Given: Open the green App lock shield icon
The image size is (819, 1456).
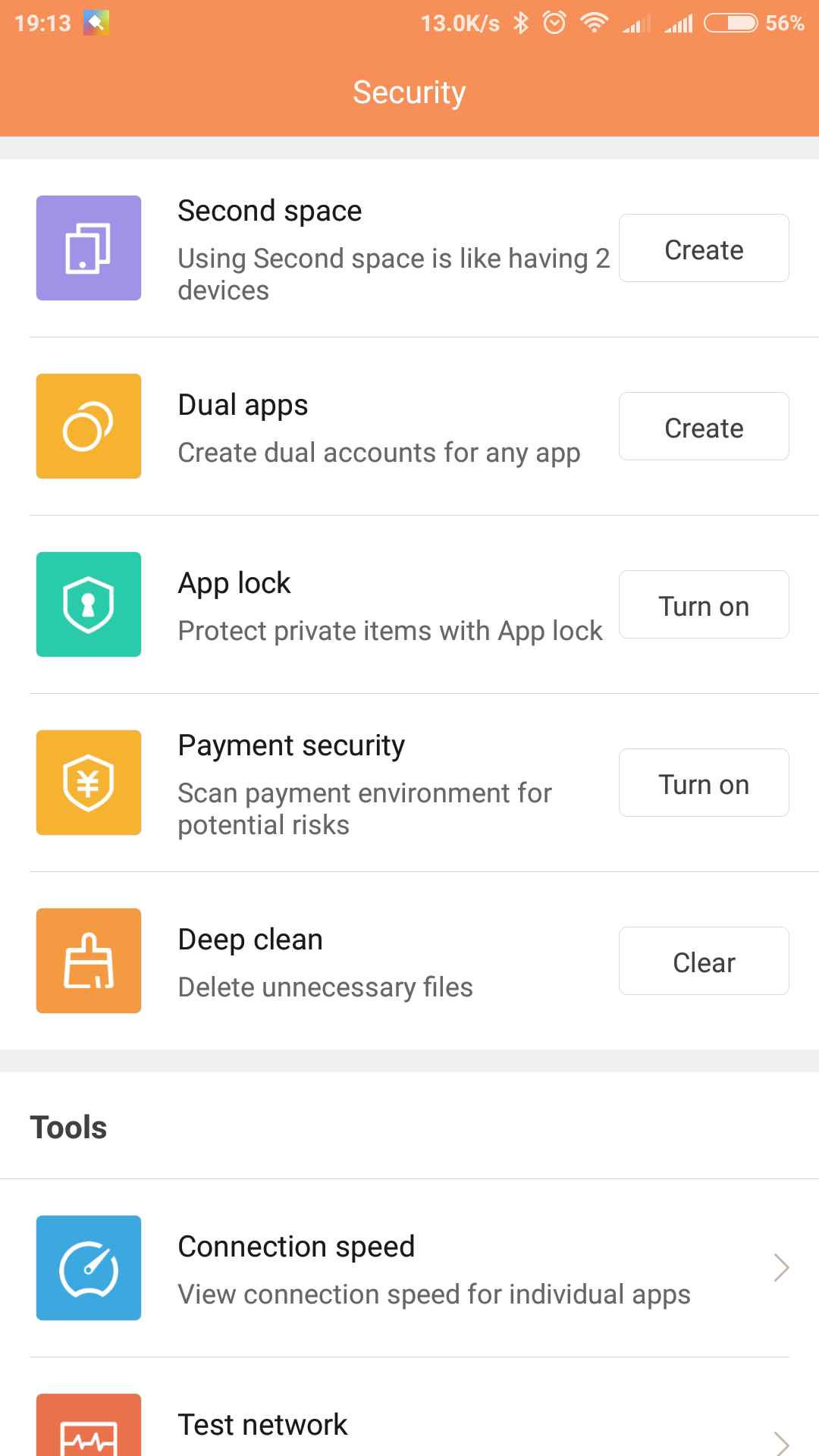Looking at the screenshot, I should (89, 604).
